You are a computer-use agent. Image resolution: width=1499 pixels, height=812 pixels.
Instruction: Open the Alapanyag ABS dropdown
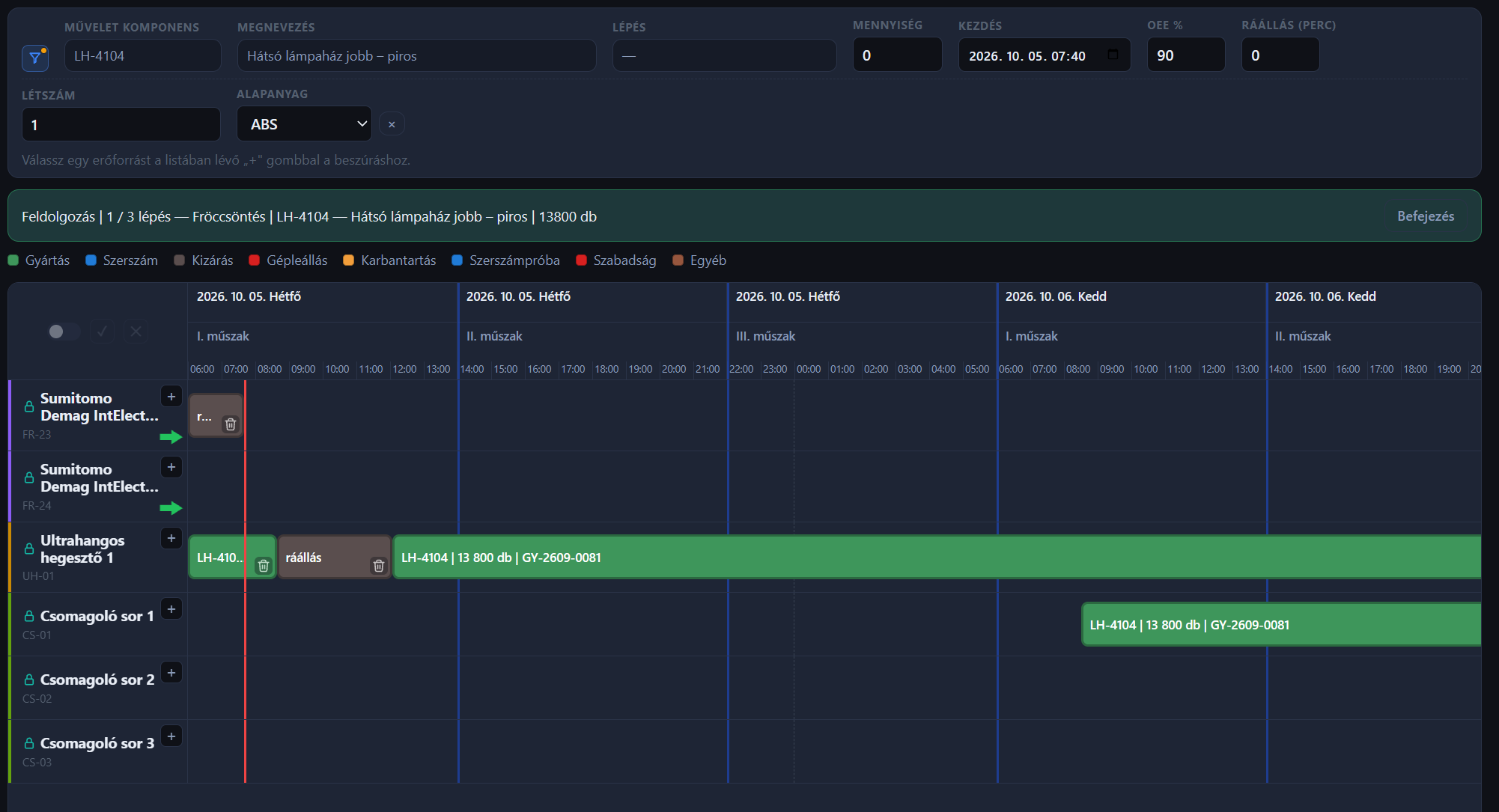click(305, 124)
